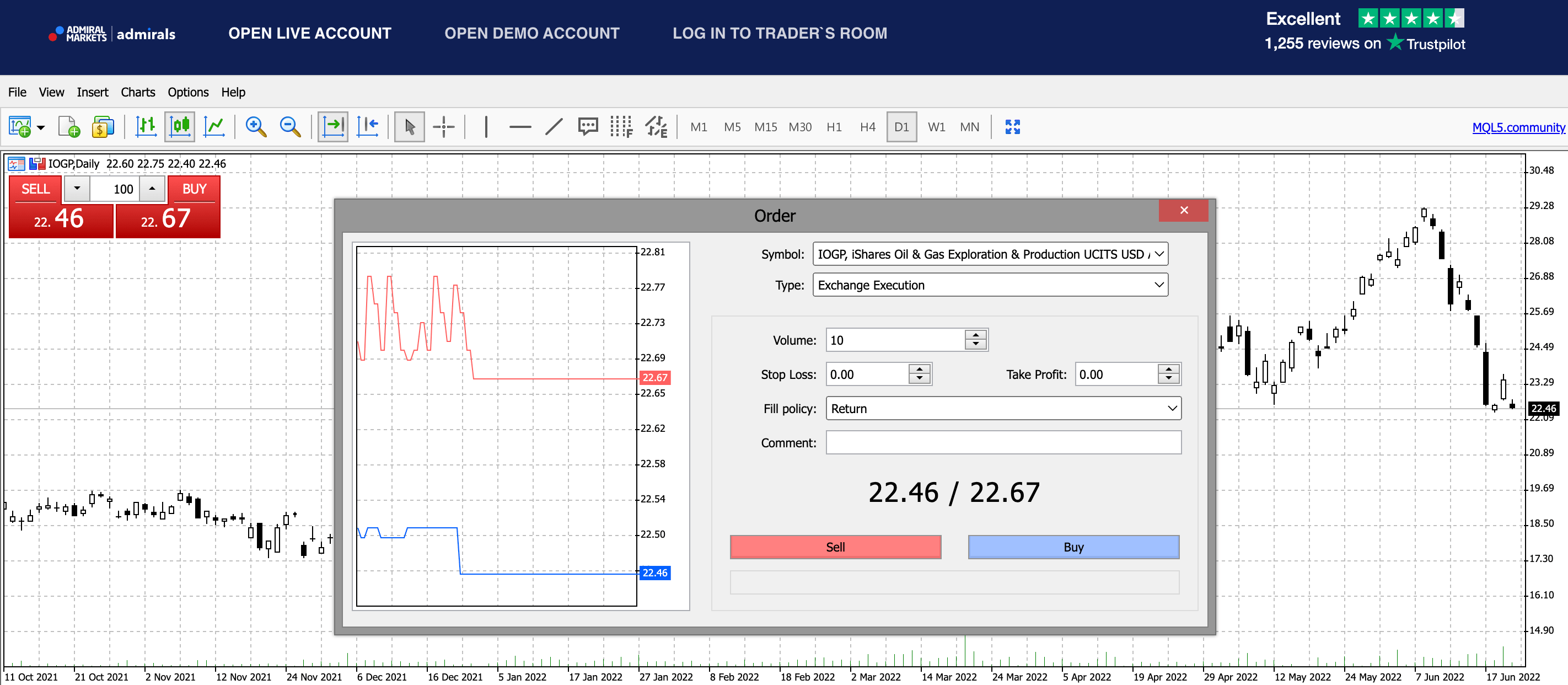Toggle fullscreen mode icon

coord(1012,127)
